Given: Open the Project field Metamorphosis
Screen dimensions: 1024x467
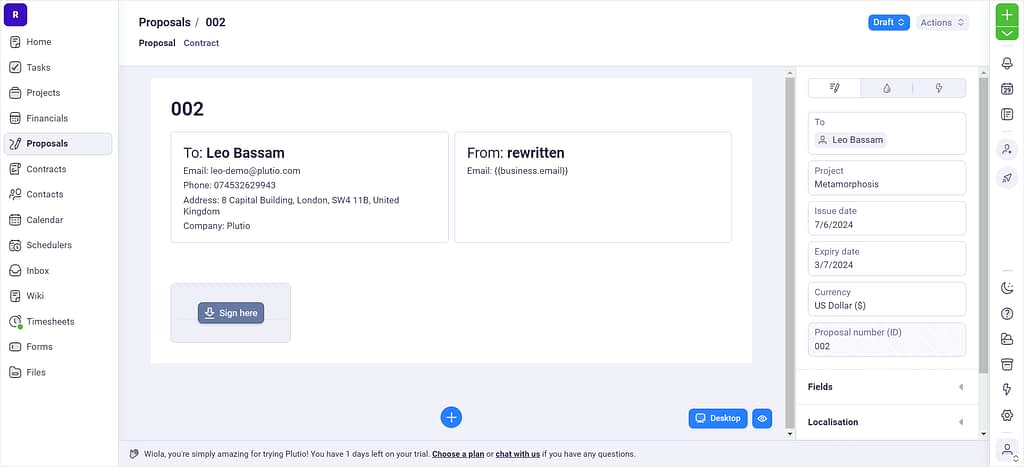Looking at the screenshot, I should [x=887, y=178].
